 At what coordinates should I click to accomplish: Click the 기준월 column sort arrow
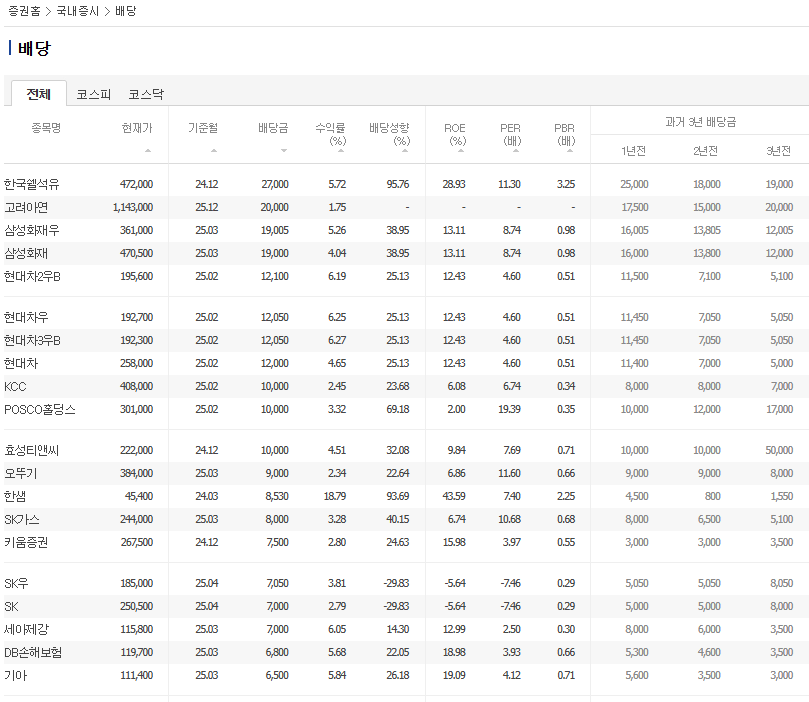[x=213, y=151]
